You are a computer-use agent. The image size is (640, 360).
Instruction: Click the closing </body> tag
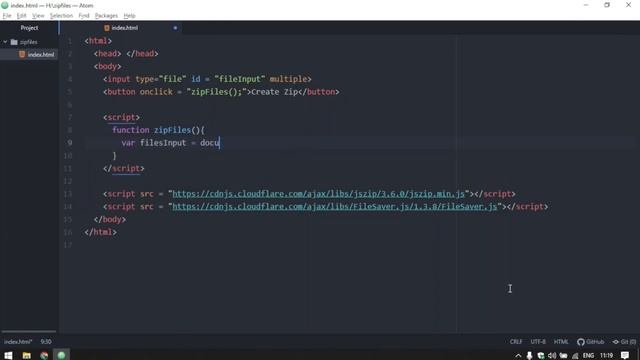click(x=110, y=220)
